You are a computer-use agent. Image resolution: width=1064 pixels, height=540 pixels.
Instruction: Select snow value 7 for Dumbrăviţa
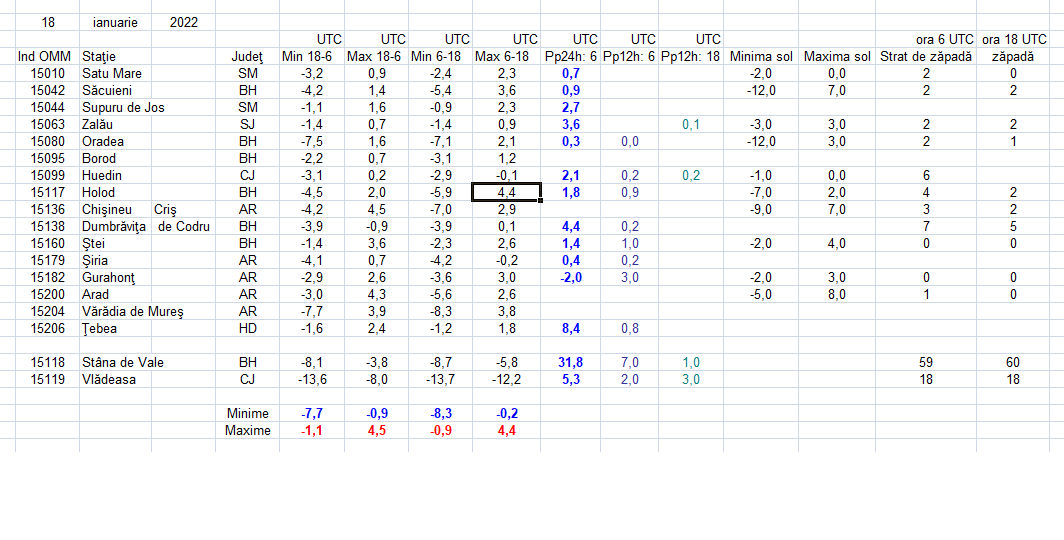pyautogui.click(x=926, y=226)
